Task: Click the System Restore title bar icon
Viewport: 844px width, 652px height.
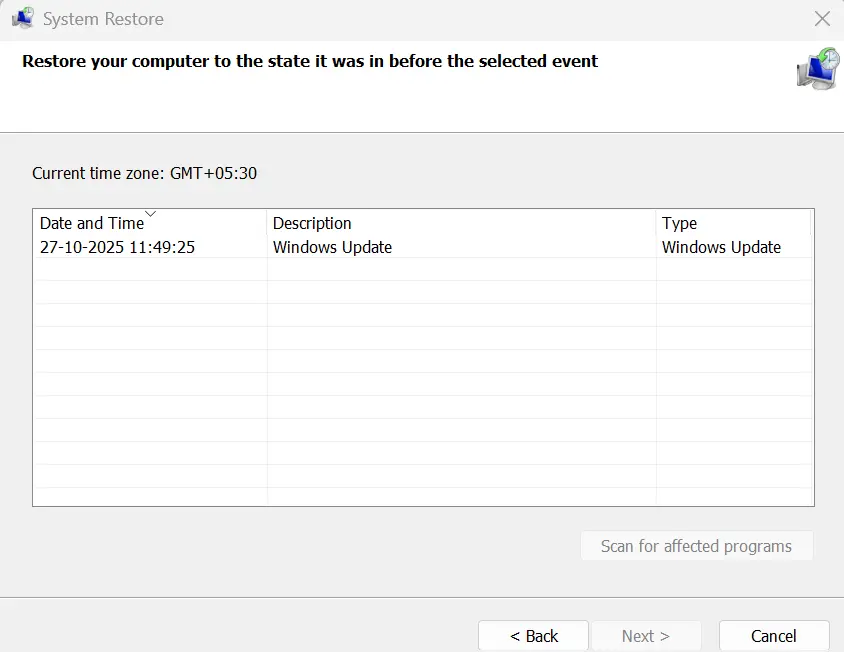Action: click(x=21, y=19)
